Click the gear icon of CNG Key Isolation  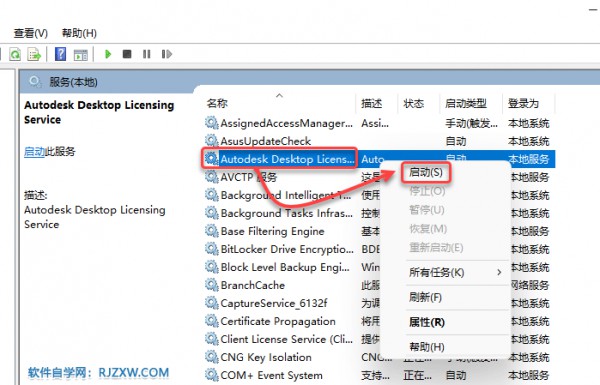[211, 357]
